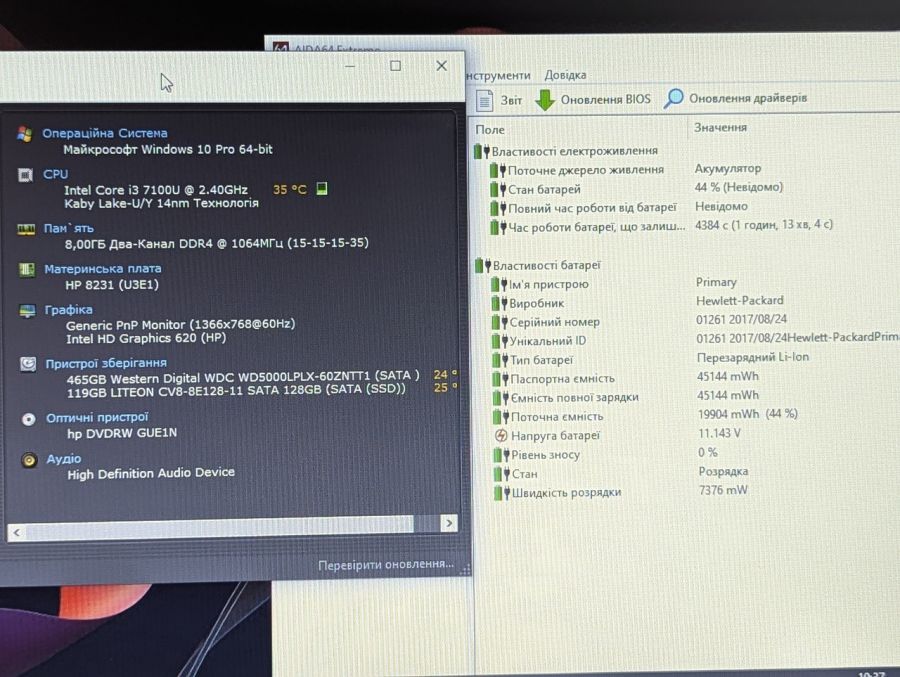Click the icon next to Напруга батареї
Viewport: 900px width, 677px height.
click(x=501, y=436)
